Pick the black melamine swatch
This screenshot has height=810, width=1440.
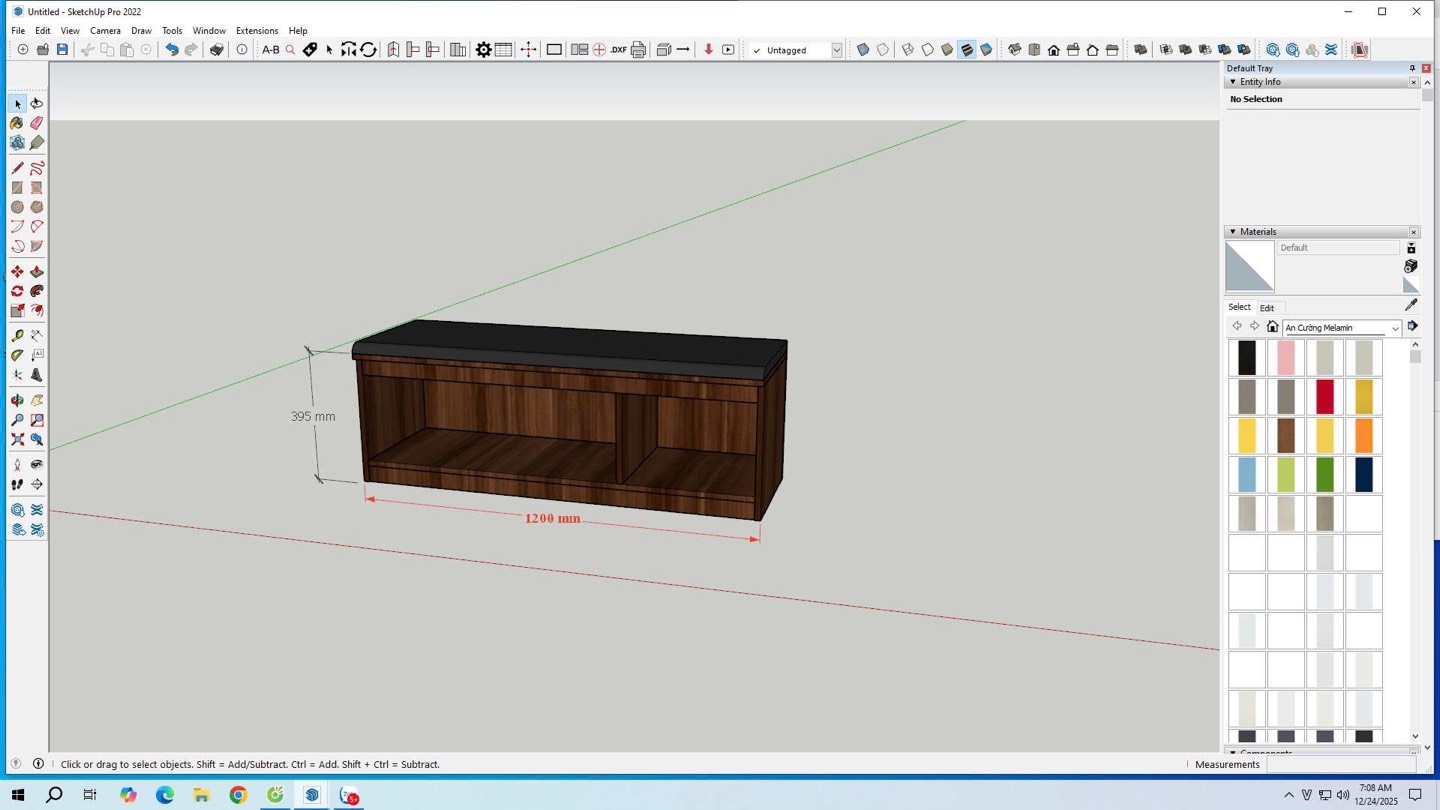(x=1247, y=358)
